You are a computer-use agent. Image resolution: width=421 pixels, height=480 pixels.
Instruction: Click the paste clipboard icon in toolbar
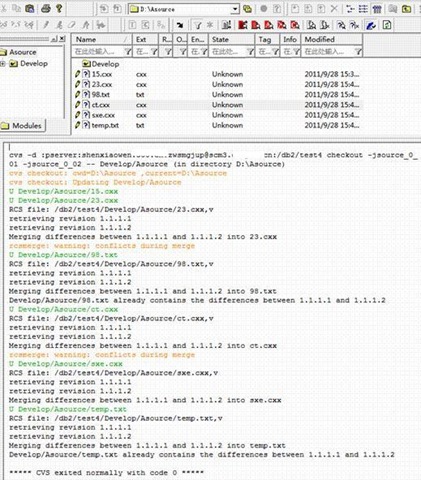pos(30,8)
